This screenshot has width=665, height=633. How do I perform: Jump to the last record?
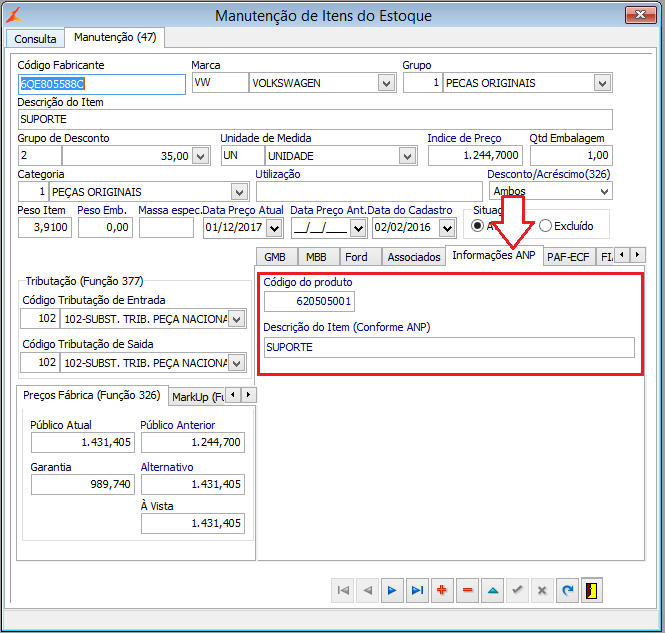(x=418, y=590)
